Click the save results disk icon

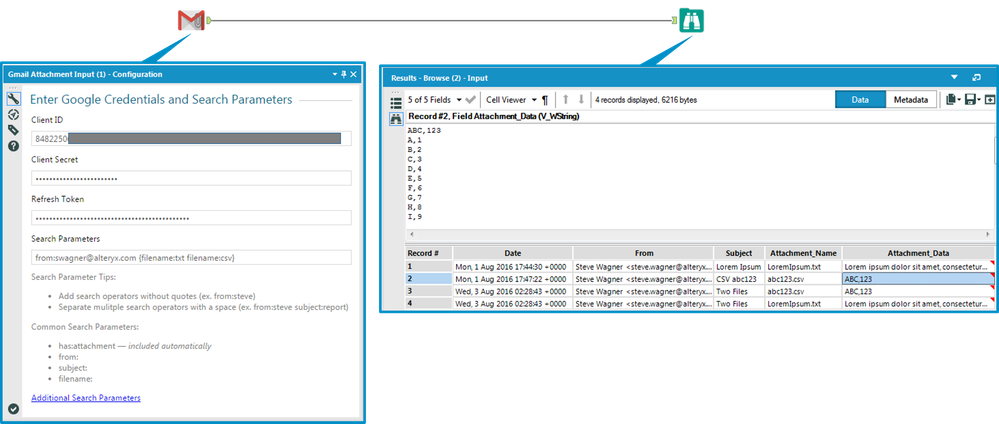(x=969, y=100)
